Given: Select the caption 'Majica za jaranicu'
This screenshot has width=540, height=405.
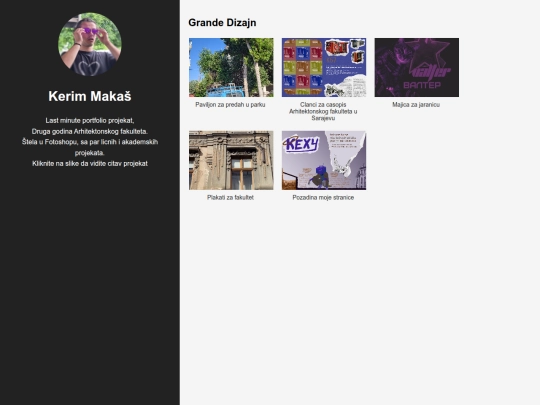Looking at the screenshot, I should tap(416, 105).
